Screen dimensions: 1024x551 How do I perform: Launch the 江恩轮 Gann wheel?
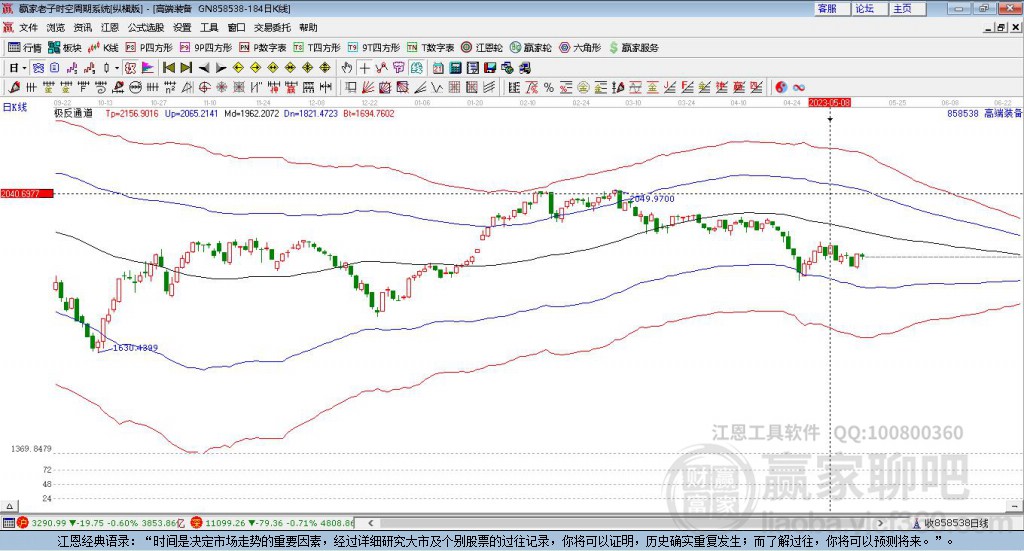point(482,48)
